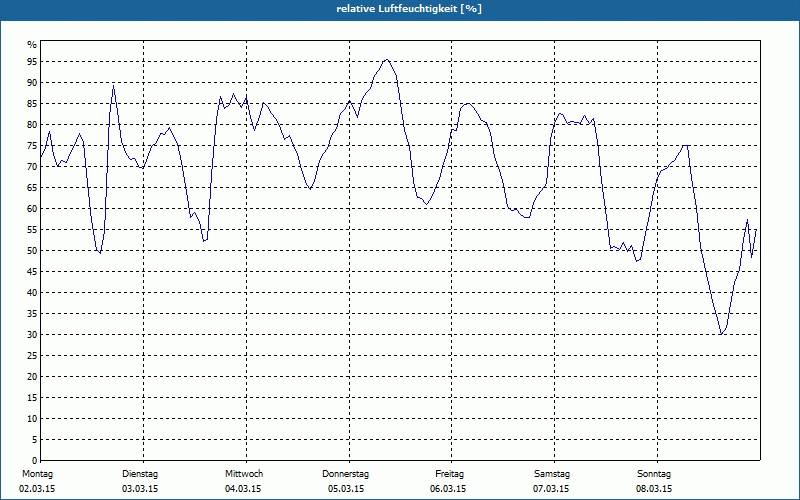Click the y-axis value 5

click(x=35, y=440)
